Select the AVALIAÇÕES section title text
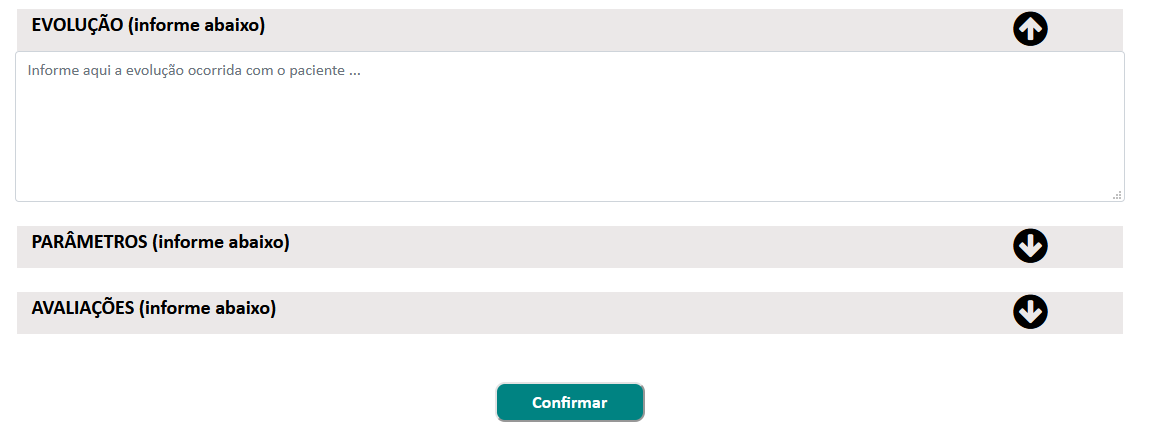This screenshot has width=1151, height=431. coord(153,308)
